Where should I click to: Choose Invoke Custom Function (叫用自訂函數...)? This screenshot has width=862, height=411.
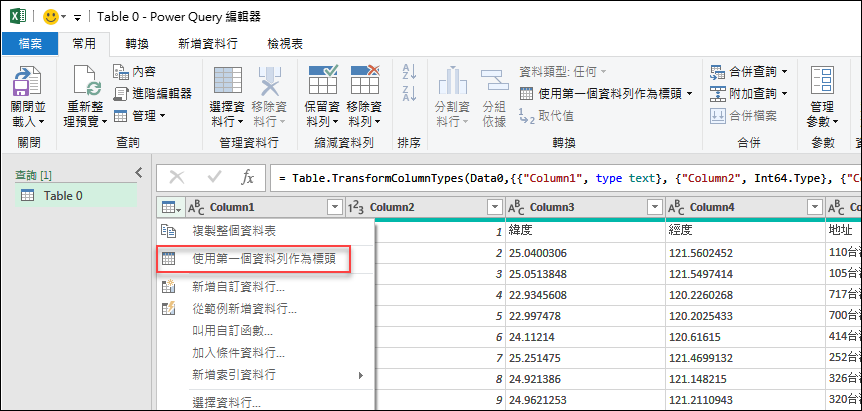tap(265, 331)
